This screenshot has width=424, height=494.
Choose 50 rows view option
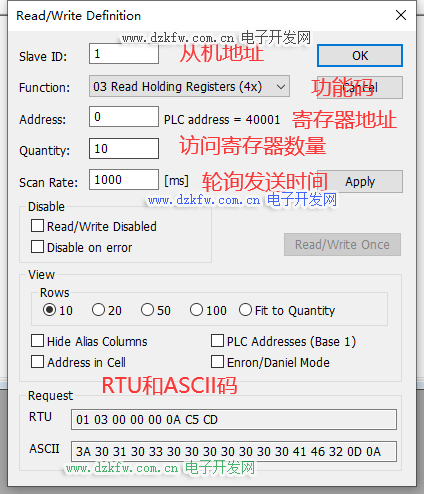pos(147,310)
